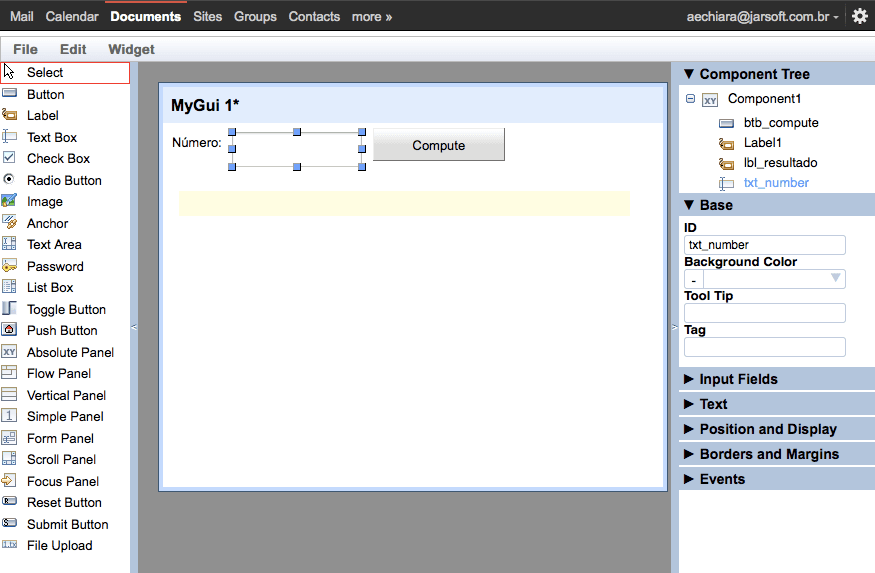Image resolution: width=875 pixels, height=573 pixels.
Task: Open settings gear in top bar
Action: (x=860, y=16)
